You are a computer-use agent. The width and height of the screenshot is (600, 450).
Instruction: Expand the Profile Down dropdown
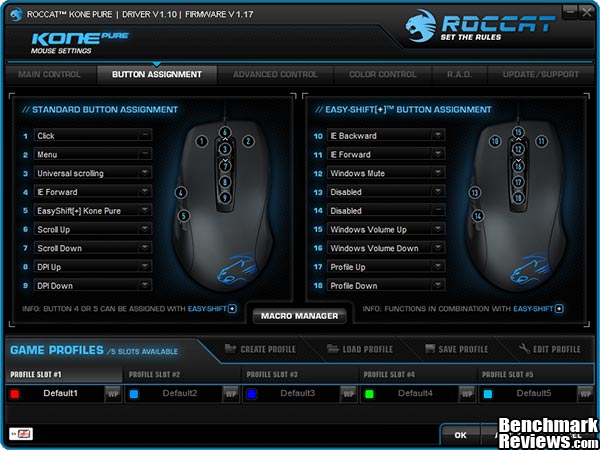tap(386, 285)
